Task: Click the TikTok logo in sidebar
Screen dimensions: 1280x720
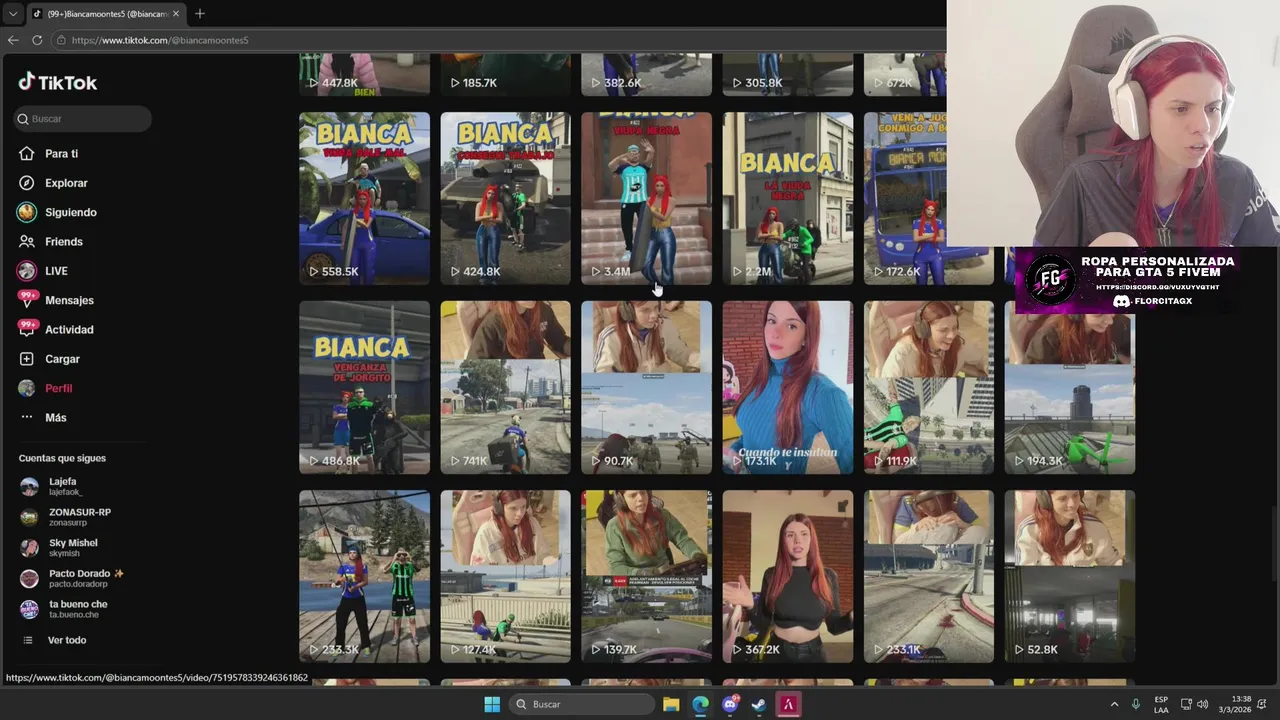Action: (x=57, y=82)
